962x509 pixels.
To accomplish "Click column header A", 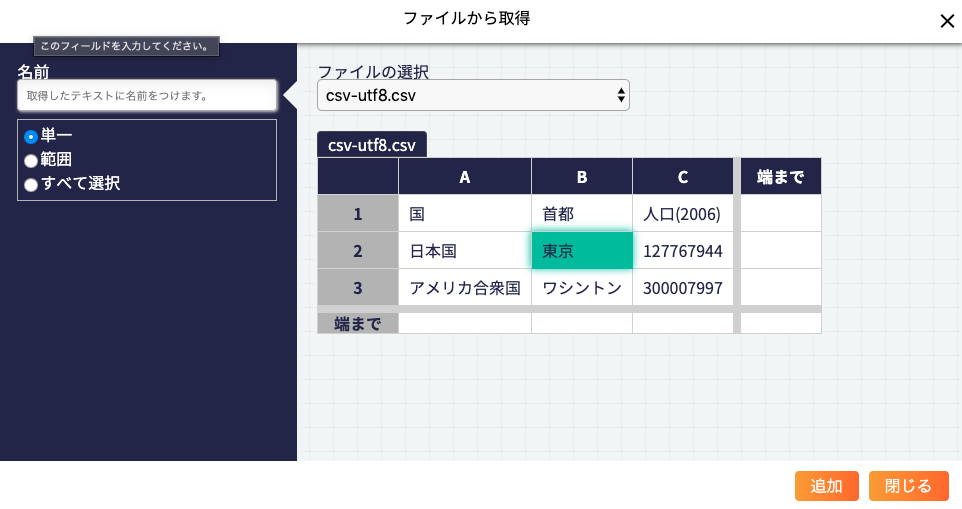I will click(x=464, y=177).
